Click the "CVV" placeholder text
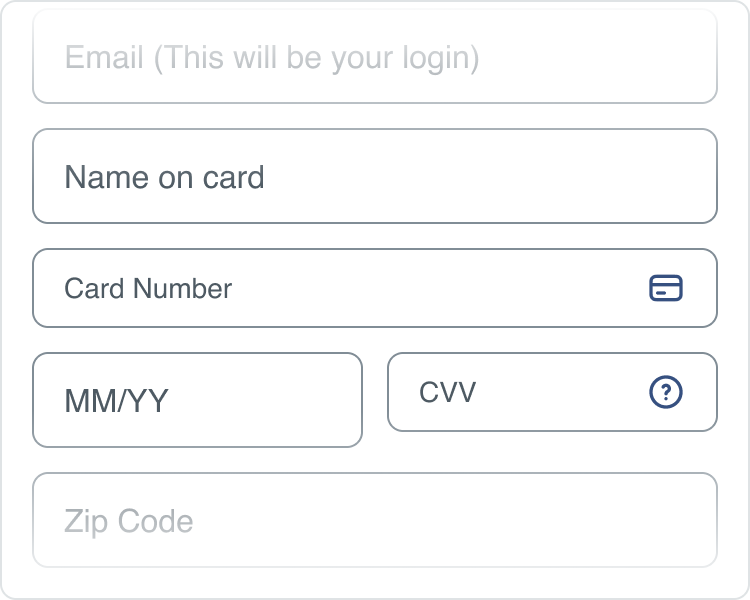The width and height of the screenshot is (750, 600). coord(447,392)
